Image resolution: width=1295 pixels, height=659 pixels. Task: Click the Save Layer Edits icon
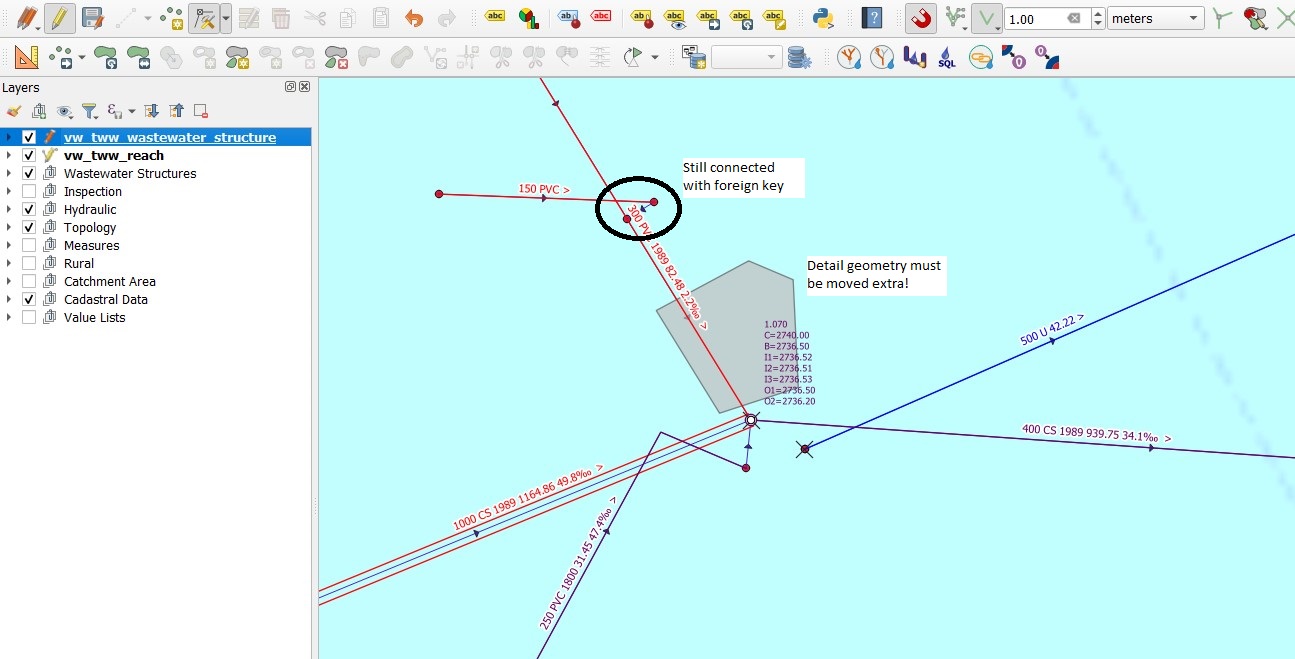coord(92,18)
